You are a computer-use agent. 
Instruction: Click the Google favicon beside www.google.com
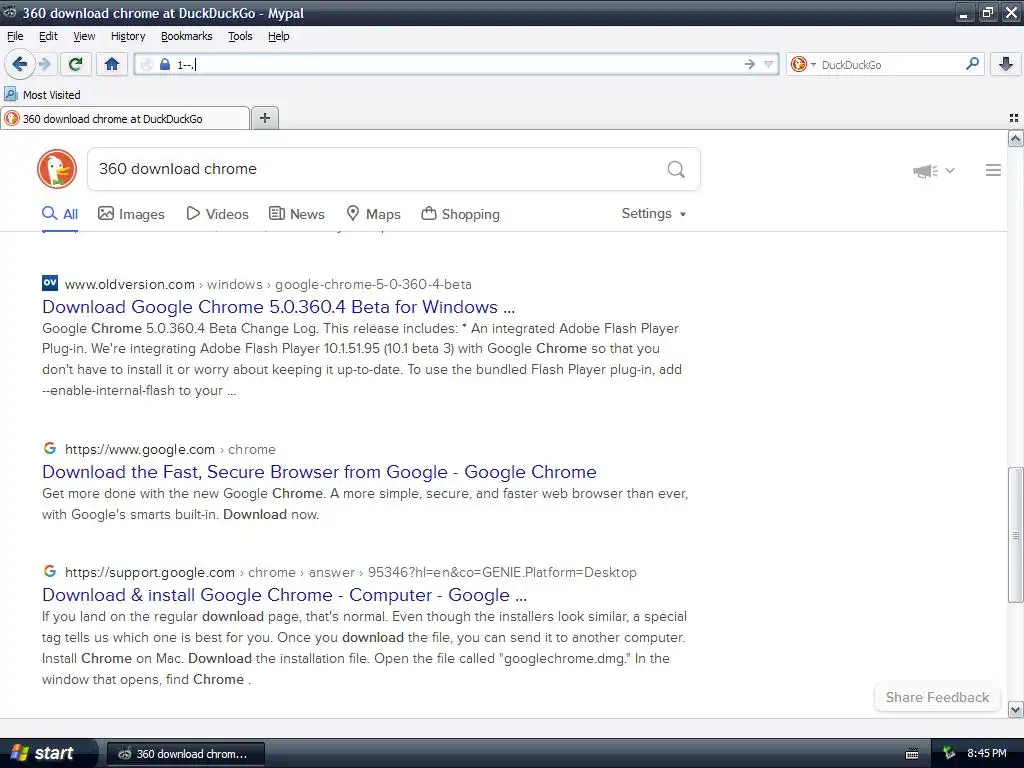pyautogui.click(x=50, y=448)
